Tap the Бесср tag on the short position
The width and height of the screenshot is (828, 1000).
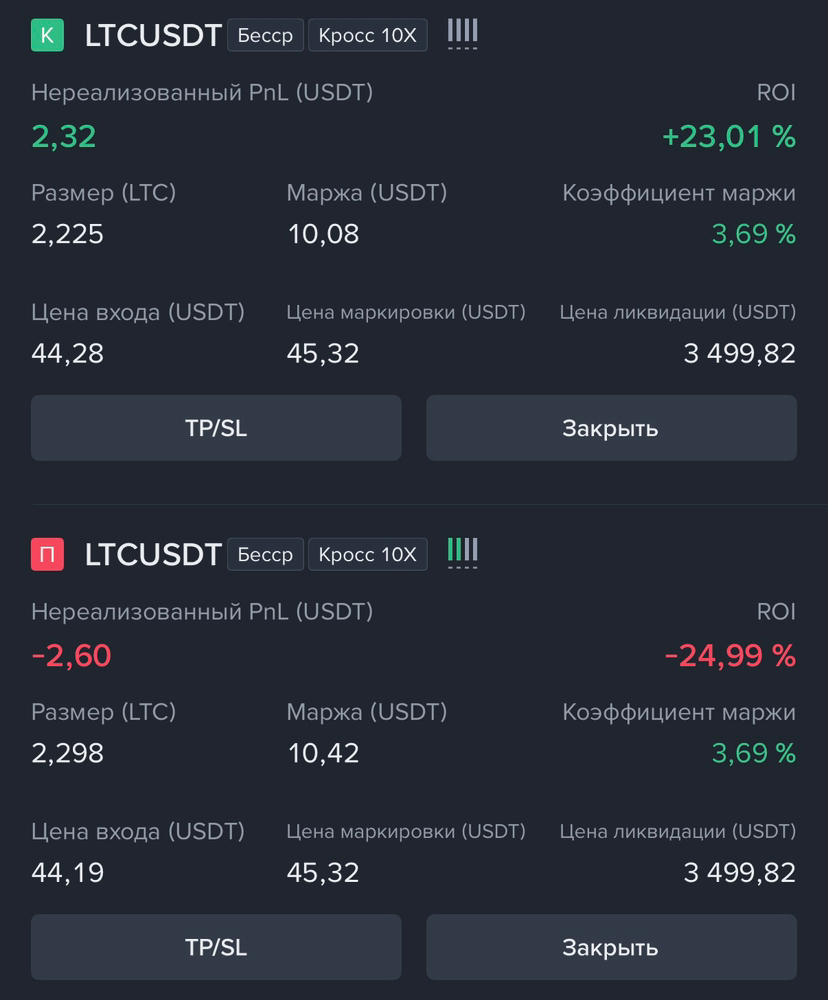pyautogui.click(x=265, y=554)
